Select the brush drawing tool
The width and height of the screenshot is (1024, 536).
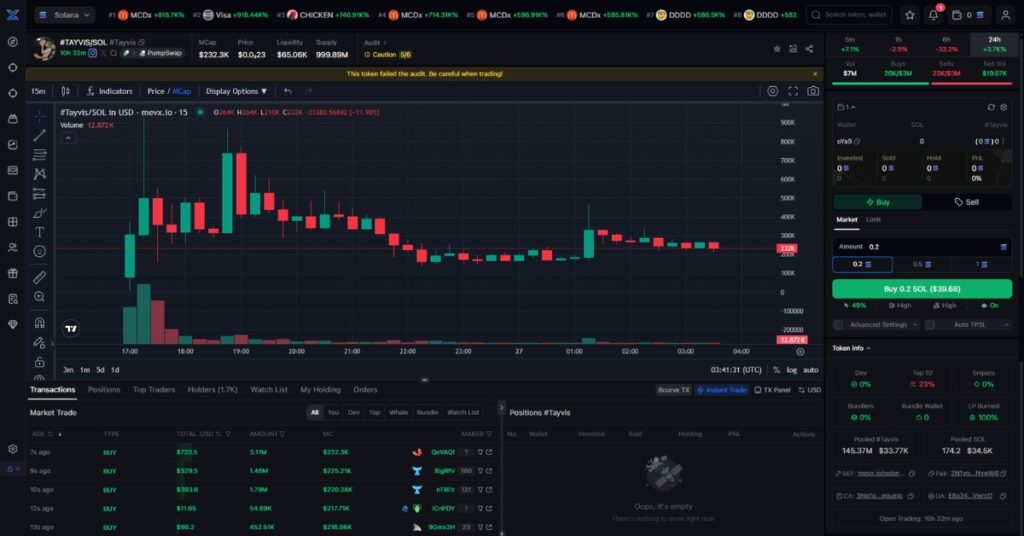(x=39, y=213)
